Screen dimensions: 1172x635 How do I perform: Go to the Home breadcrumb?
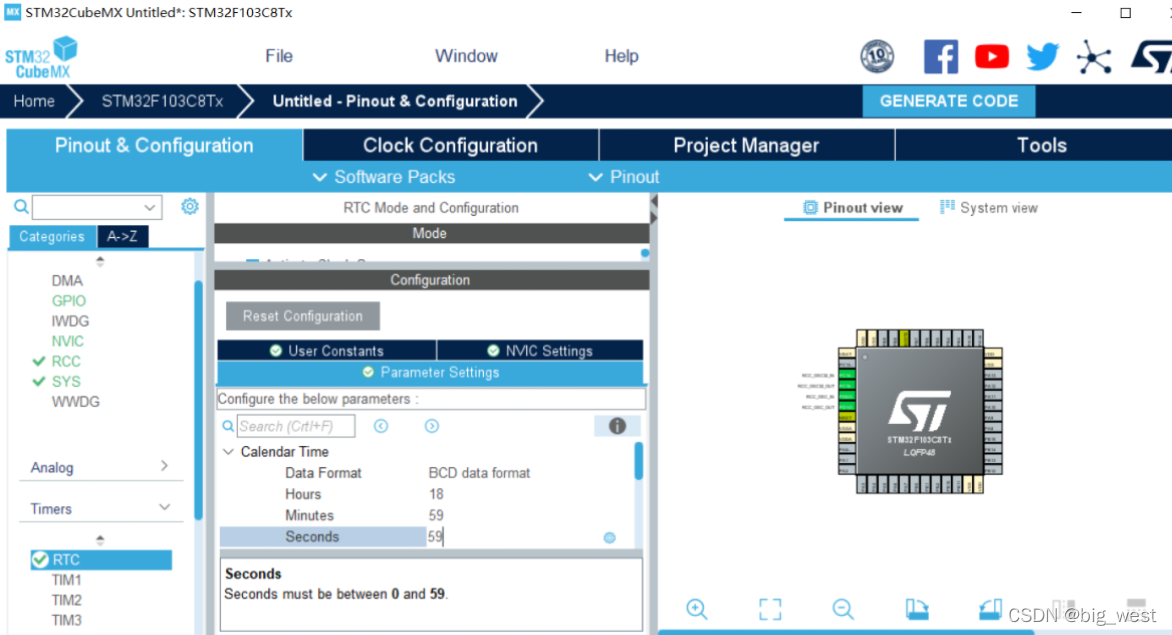tap(34, 101)
